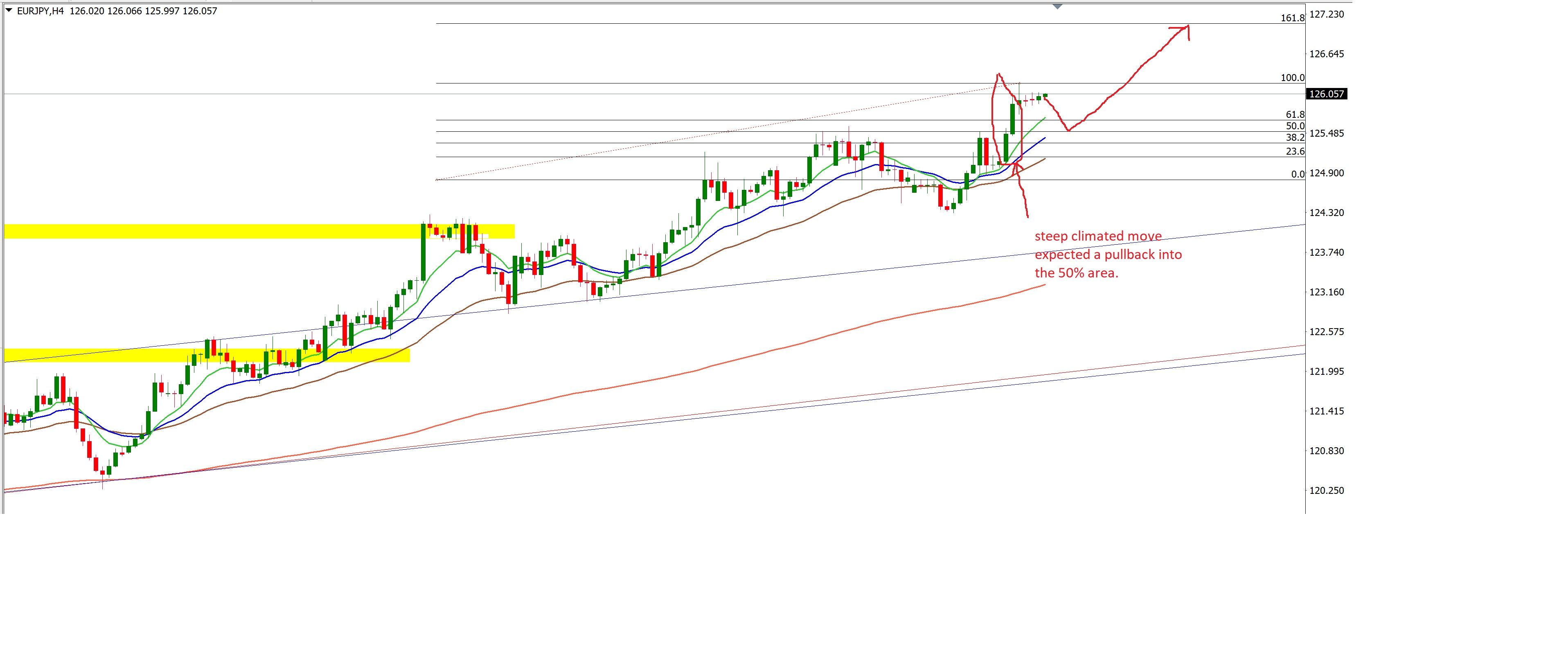Screen dimensions: 1568x669
Task: Select the upper yellow highlighted zone rectangle
Action: (259, 231)
